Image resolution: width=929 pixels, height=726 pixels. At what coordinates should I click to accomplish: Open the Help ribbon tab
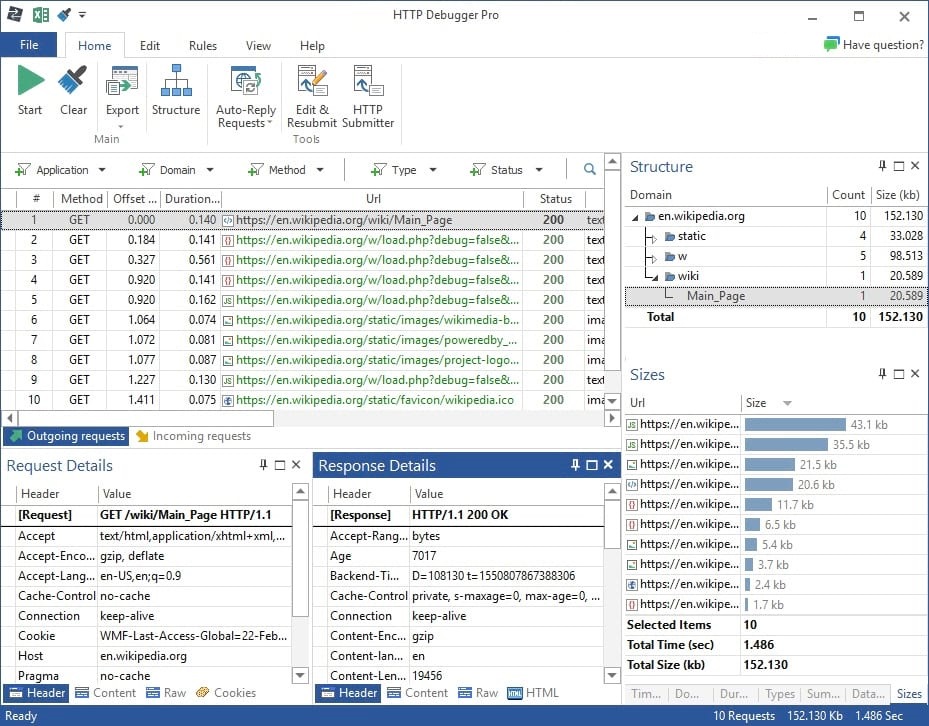point(312,46)
